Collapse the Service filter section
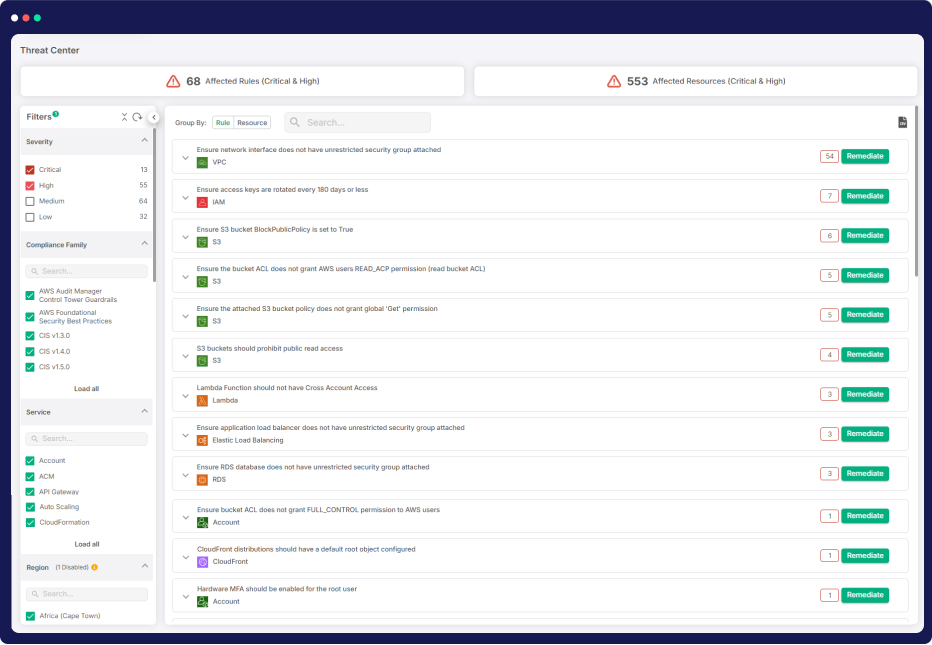Screen dimensions: 932x645 coord(144,411)
